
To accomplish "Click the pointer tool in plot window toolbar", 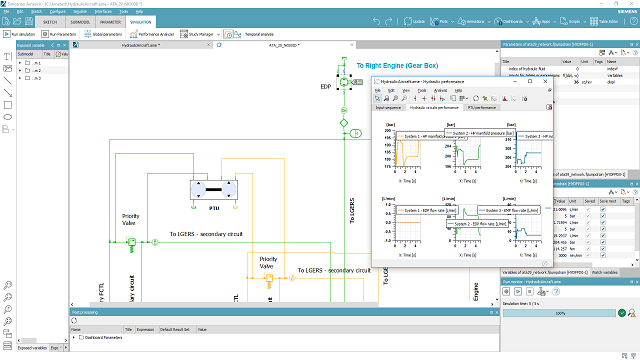I will pyautogui.click(x=377, y=98).
